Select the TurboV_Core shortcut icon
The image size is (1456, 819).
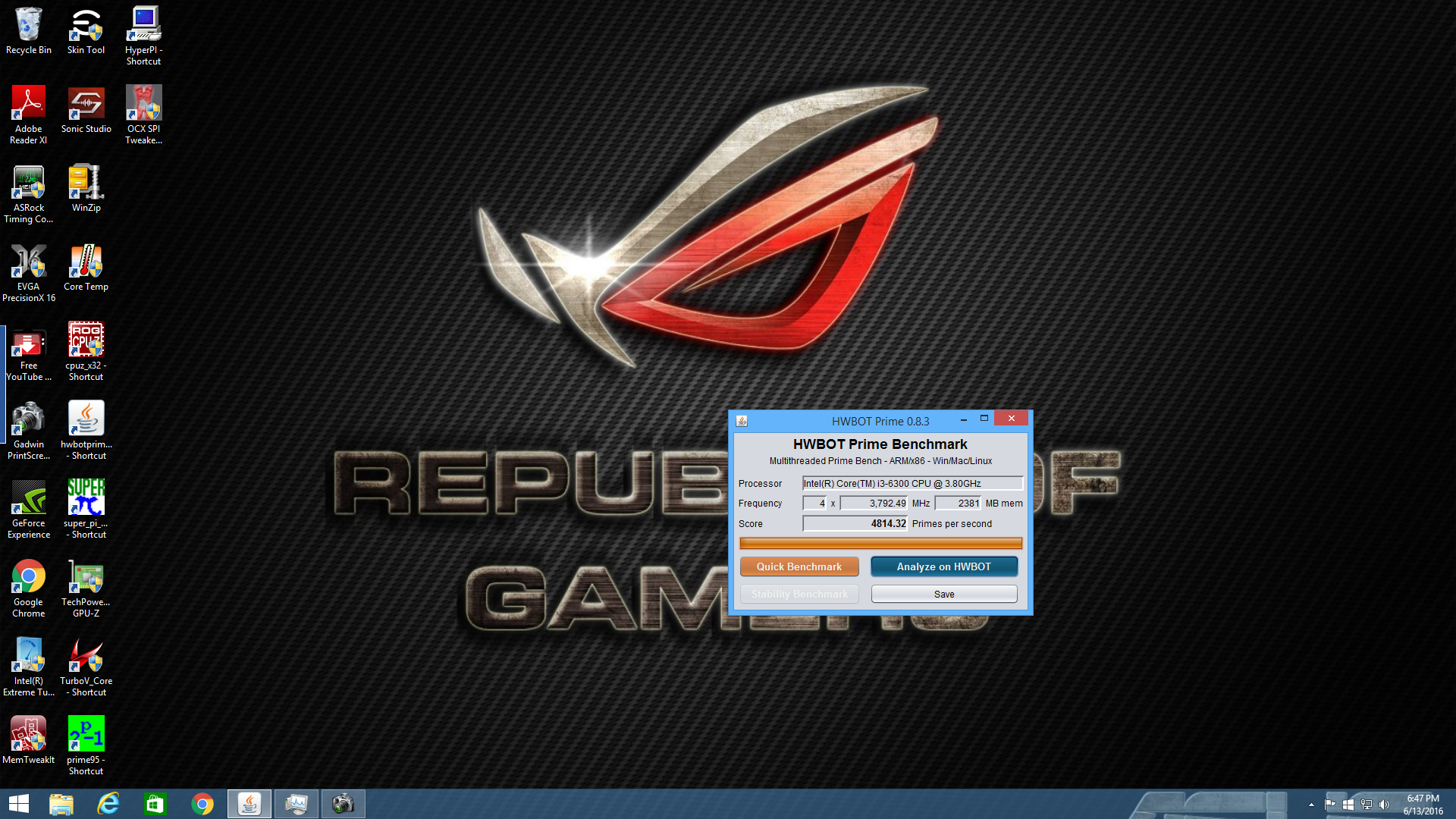[86, 667]
